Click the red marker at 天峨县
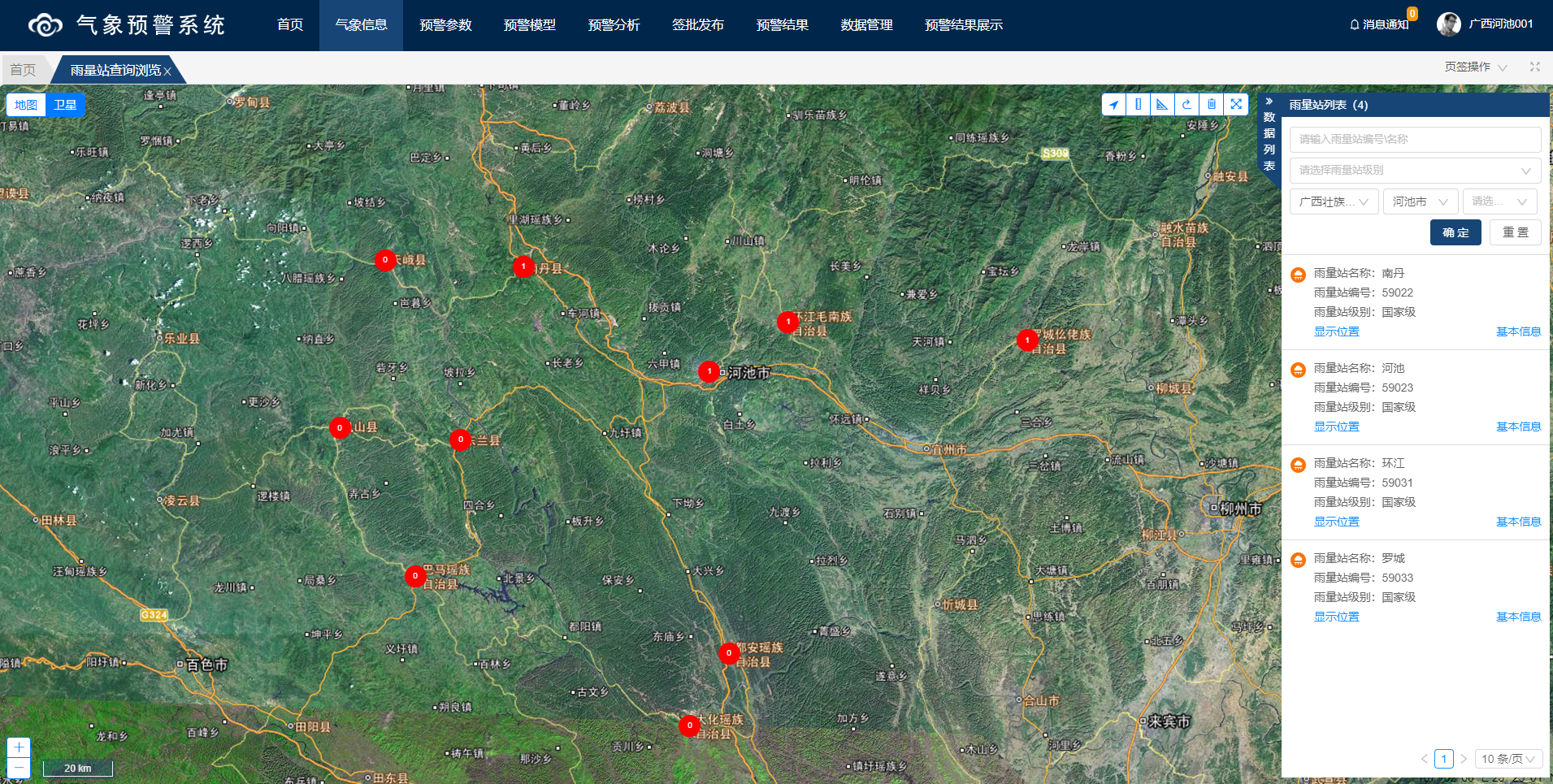The width and height of the screenshot is (1553, 784). 385,260
